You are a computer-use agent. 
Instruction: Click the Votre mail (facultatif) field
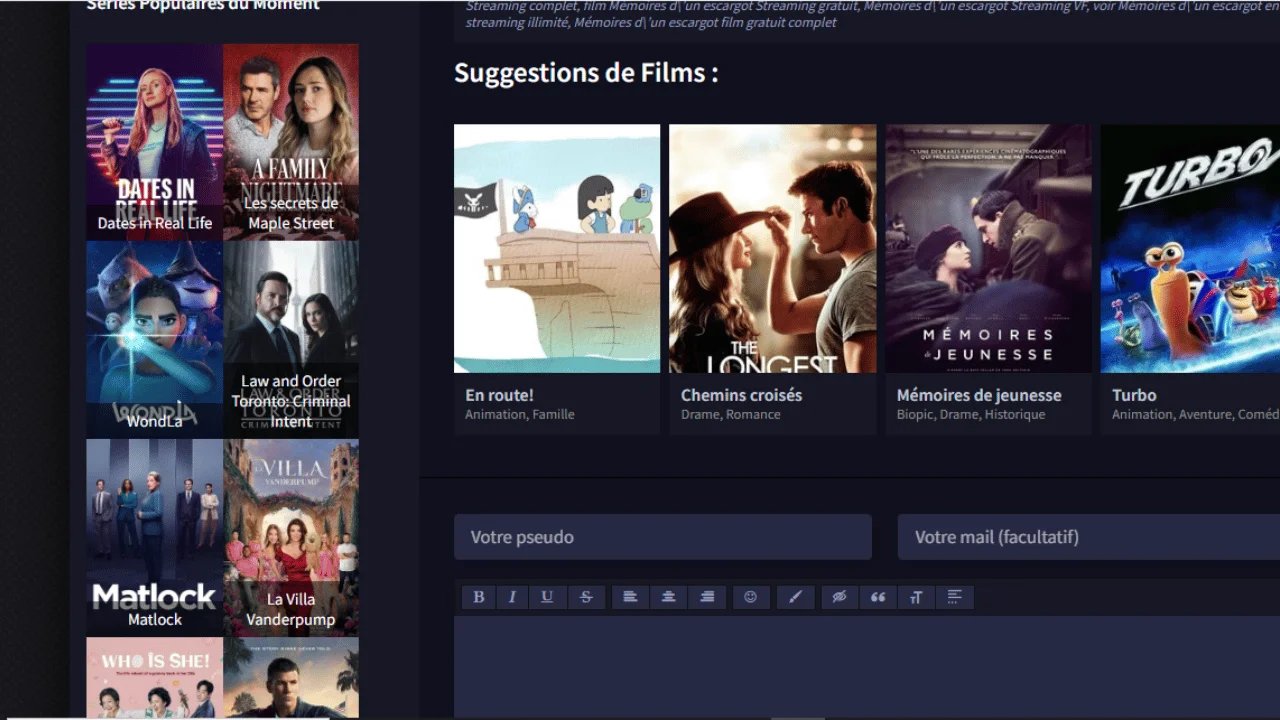click(x=1089, y=537)
